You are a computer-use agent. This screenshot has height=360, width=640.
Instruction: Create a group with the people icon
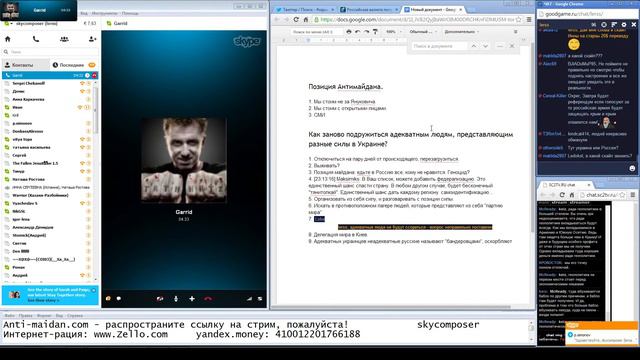tap(64, 39)
